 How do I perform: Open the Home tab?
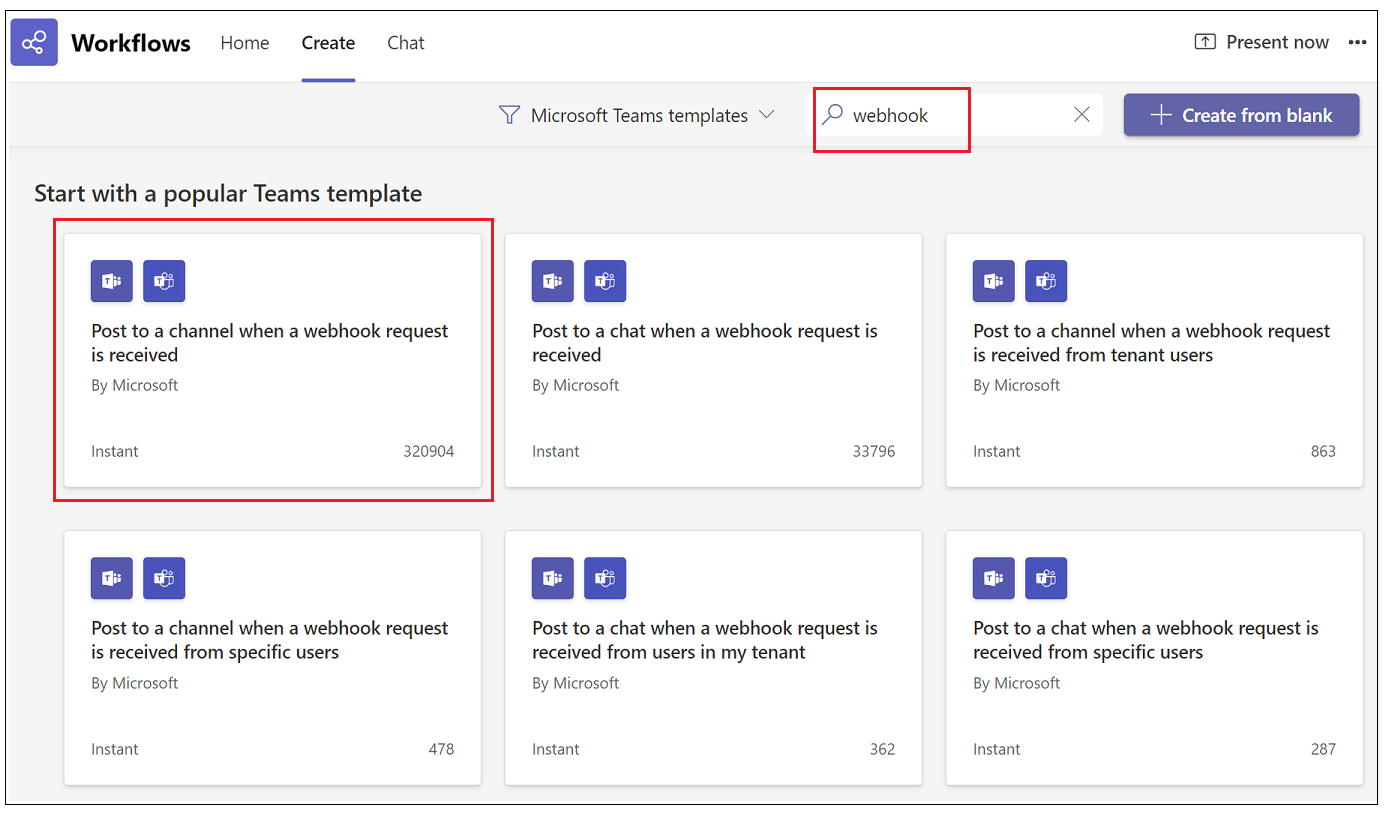tap(245, 43)
